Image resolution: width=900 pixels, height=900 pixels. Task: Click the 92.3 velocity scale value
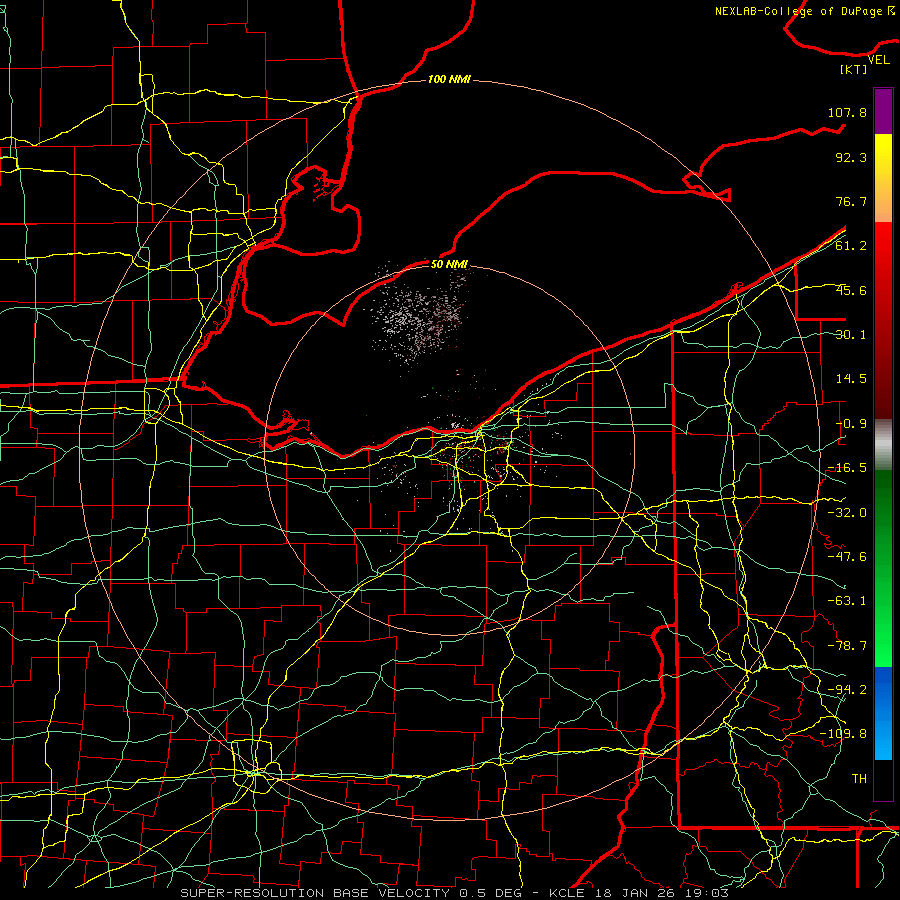(851, 157)
